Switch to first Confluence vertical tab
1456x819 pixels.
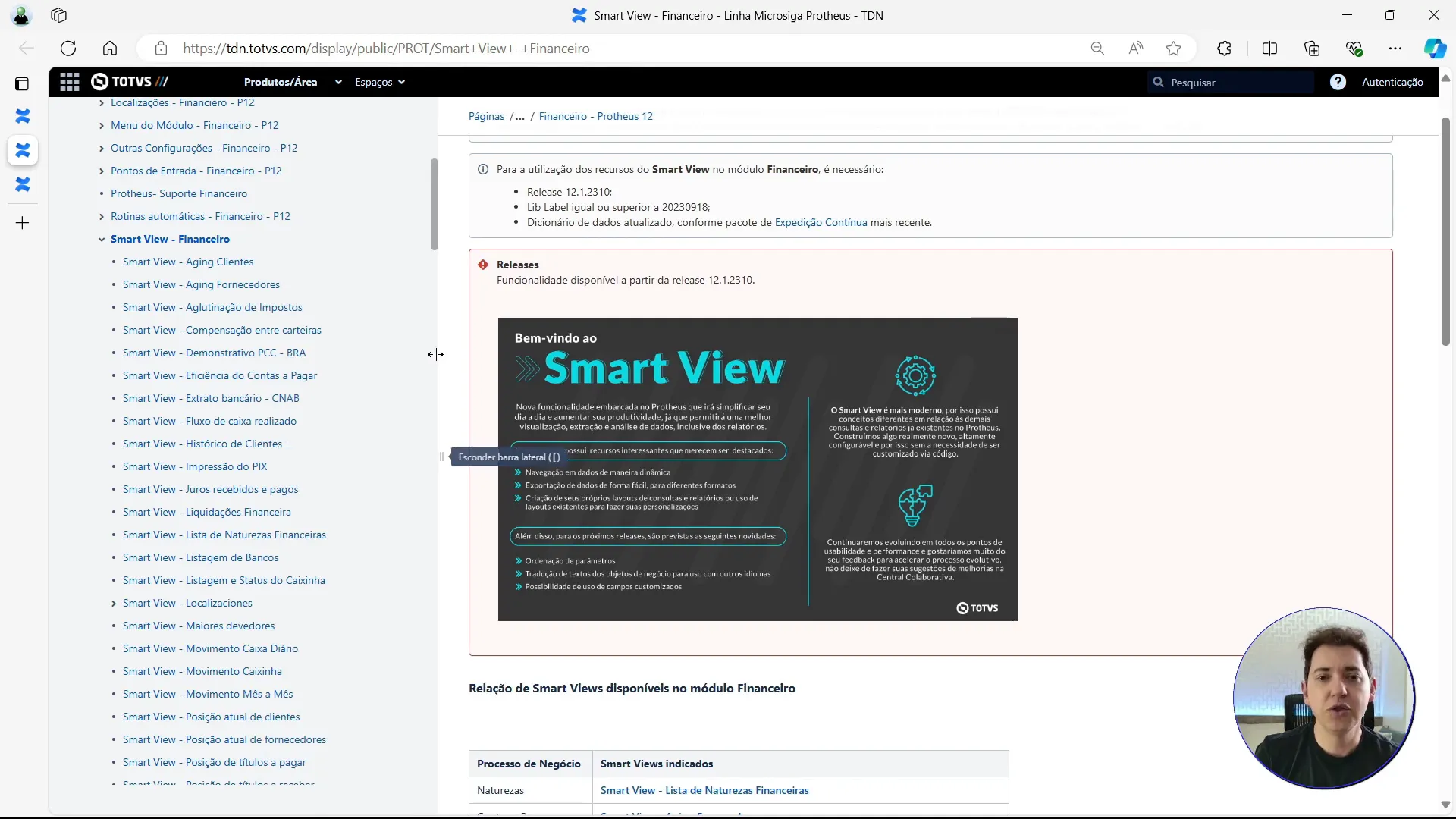pyautogui.click(x=23, y=116)
